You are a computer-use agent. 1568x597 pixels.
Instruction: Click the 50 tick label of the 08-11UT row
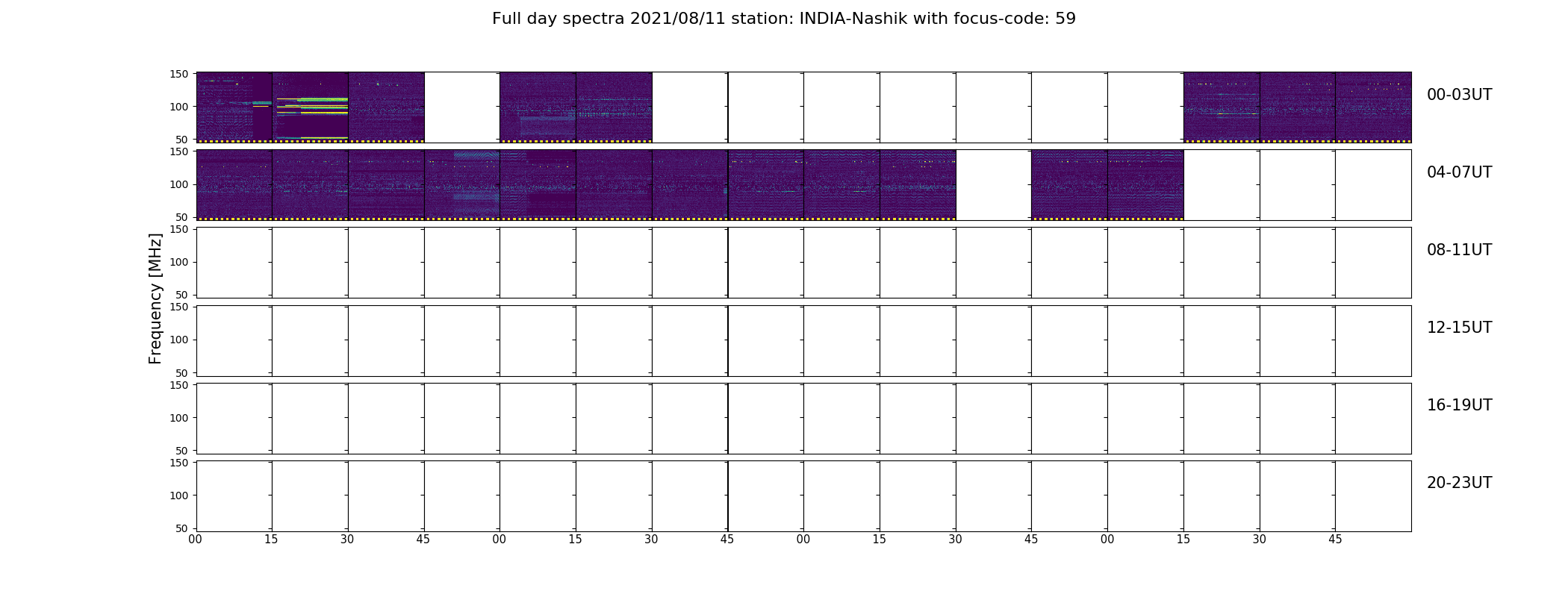coord(182,295)
